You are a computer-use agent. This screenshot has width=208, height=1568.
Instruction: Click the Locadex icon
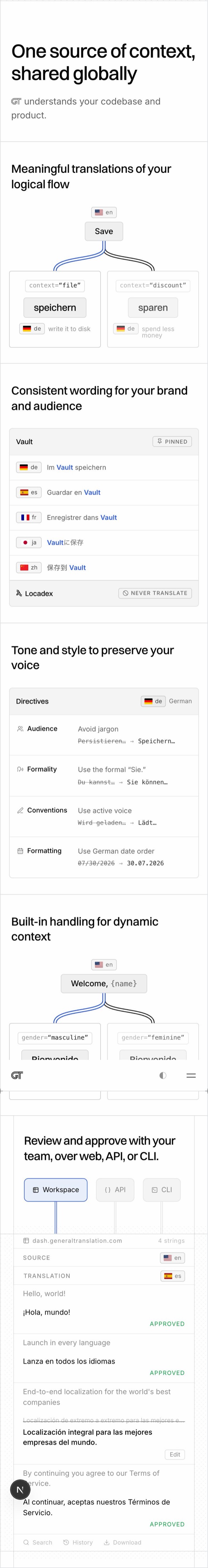tap(20, 594)
